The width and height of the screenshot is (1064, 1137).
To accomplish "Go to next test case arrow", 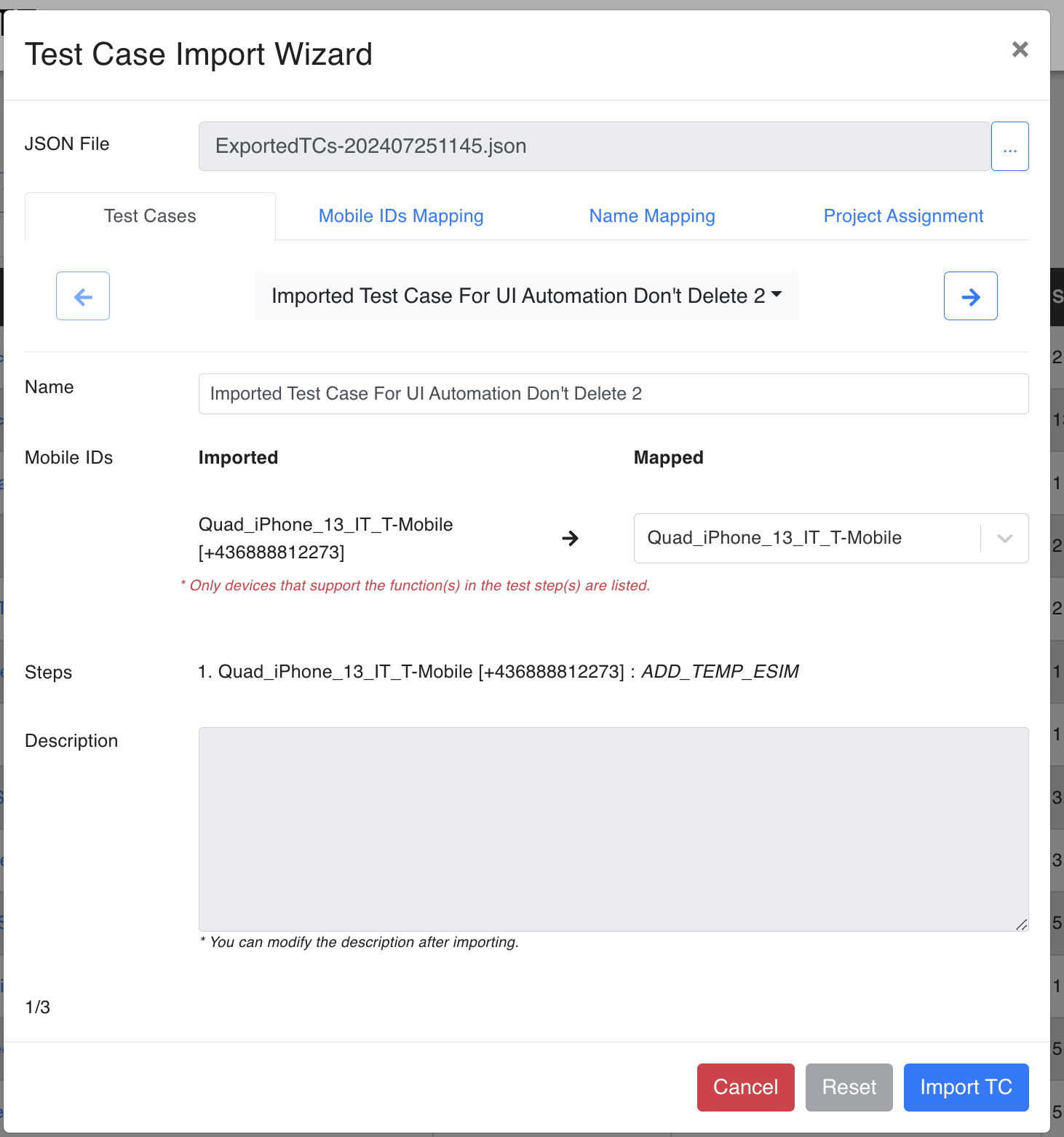I will (x=970, y=296).
